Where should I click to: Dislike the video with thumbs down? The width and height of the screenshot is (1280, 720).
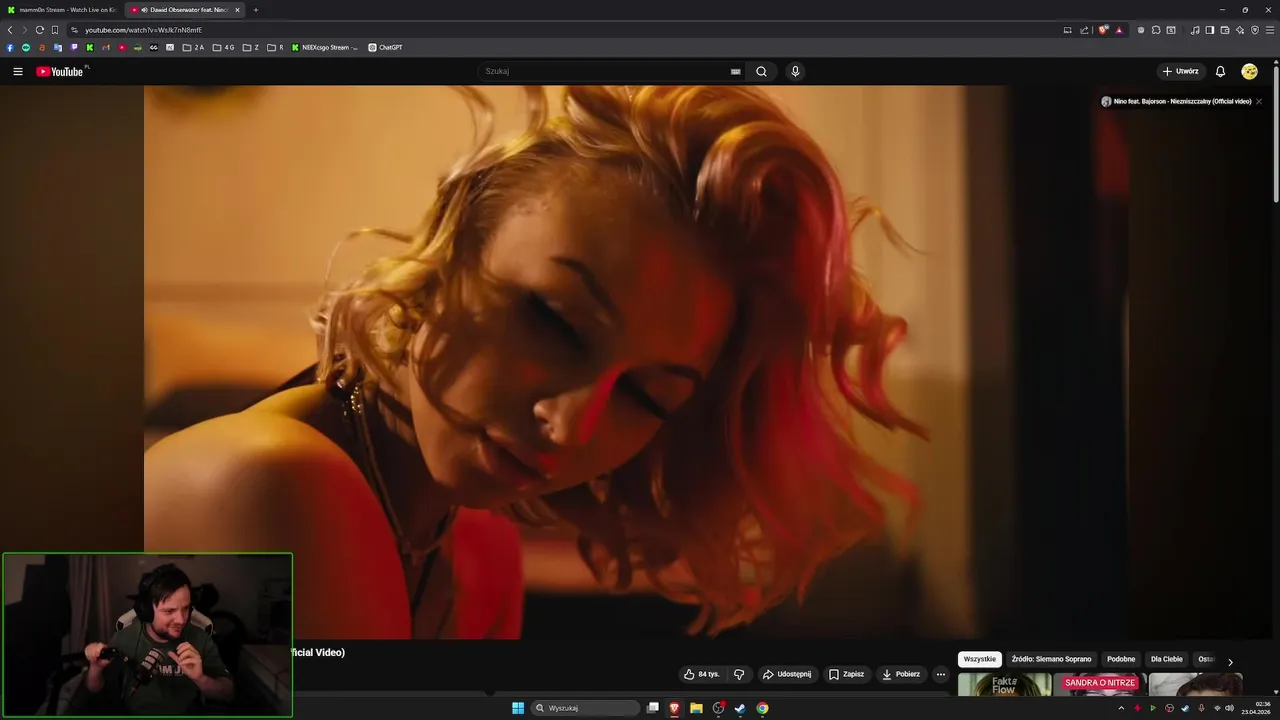pyautogui.click(x=739, y=674)
